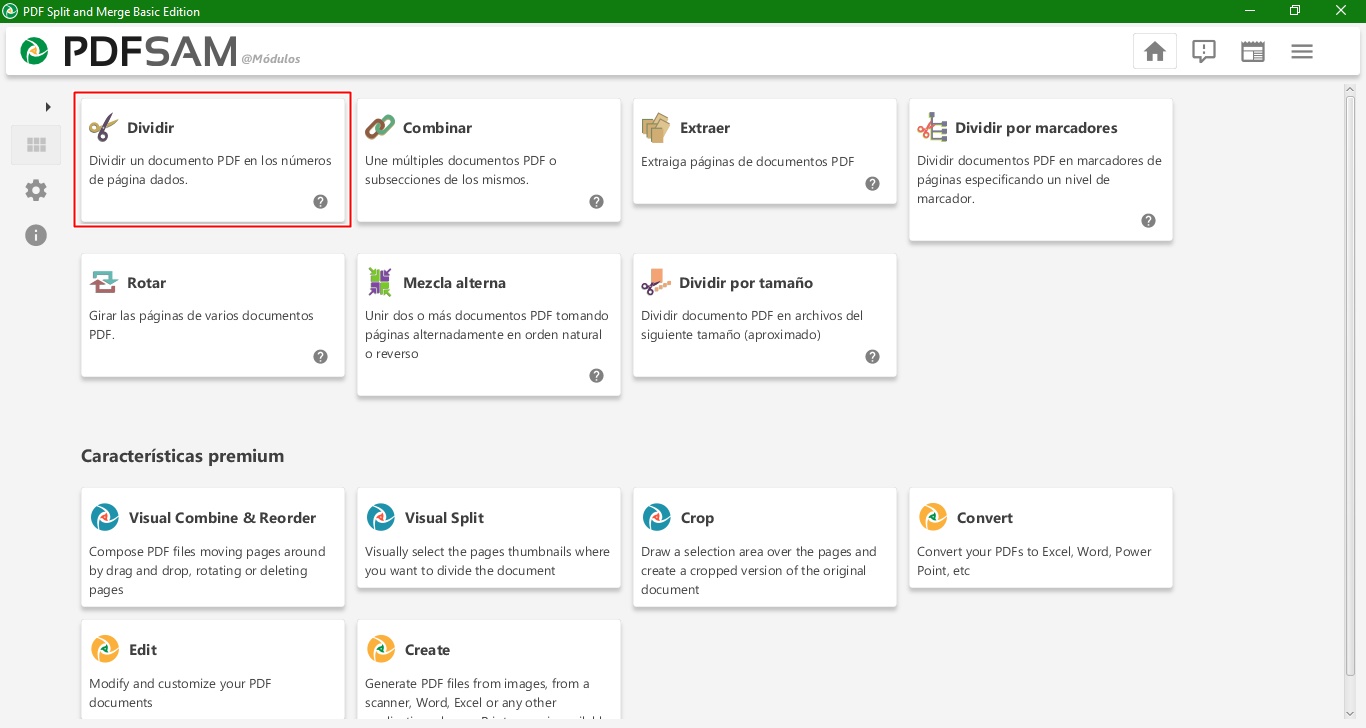1366x728 pixels.
Task: Click the orange Edit icon
Action: pos(105,649)
